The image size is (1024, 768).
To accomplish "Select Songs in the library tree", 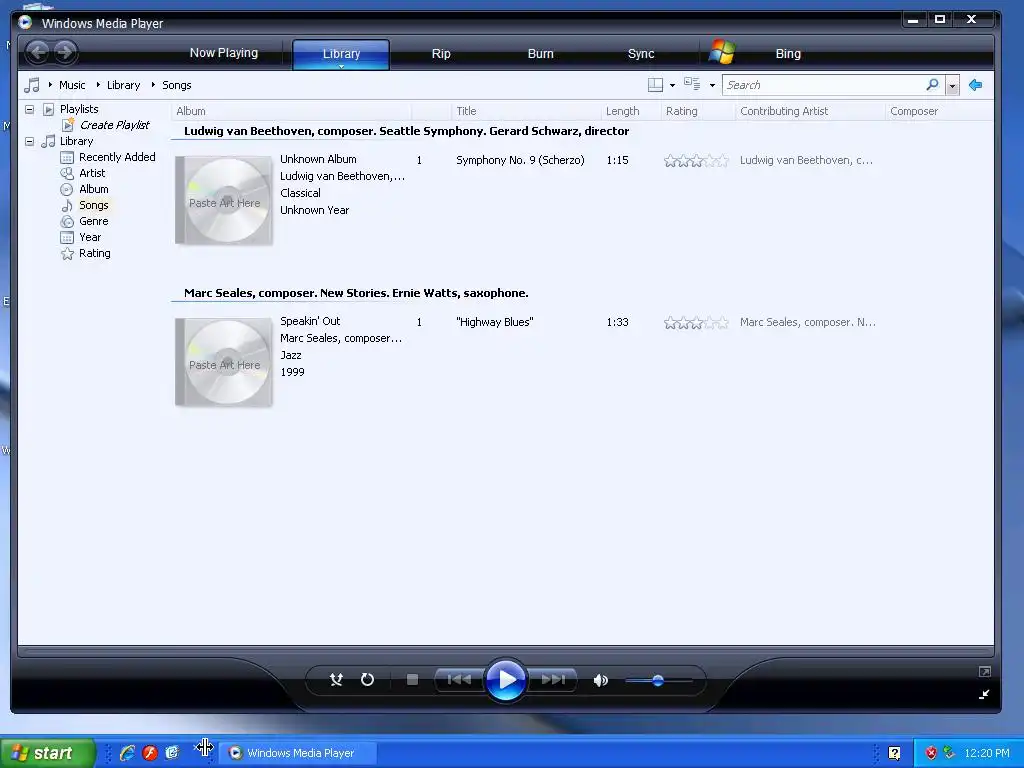I will click(93, 205).
